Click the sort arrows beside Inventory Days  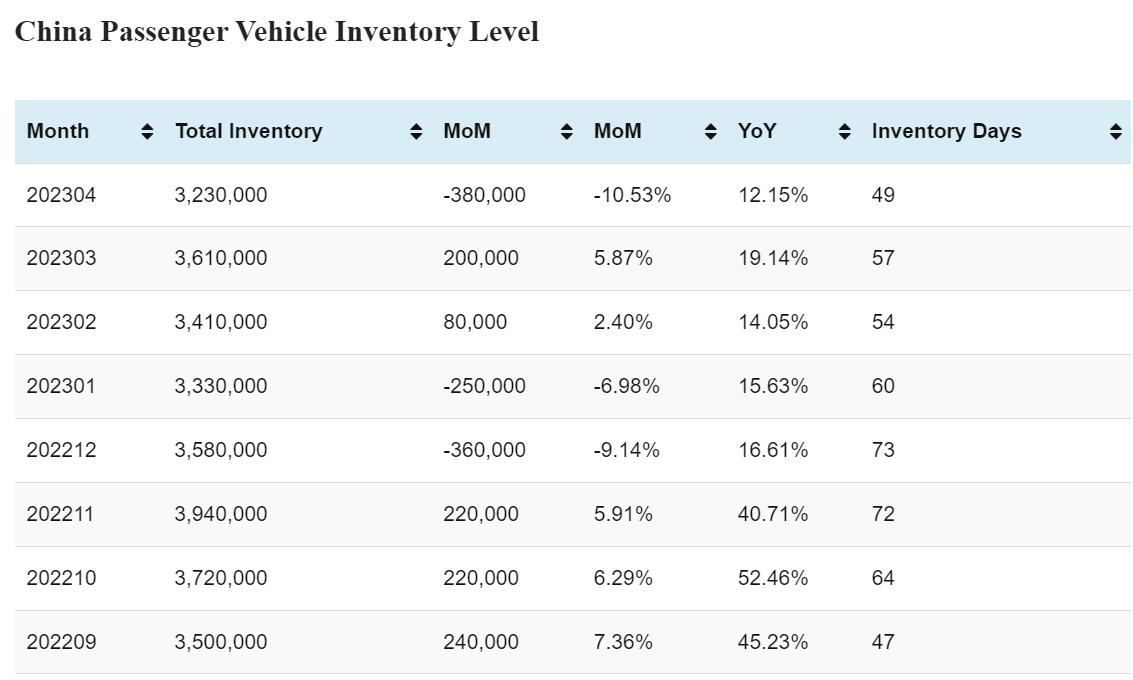pyautogui.click(x=1116, y=131)
